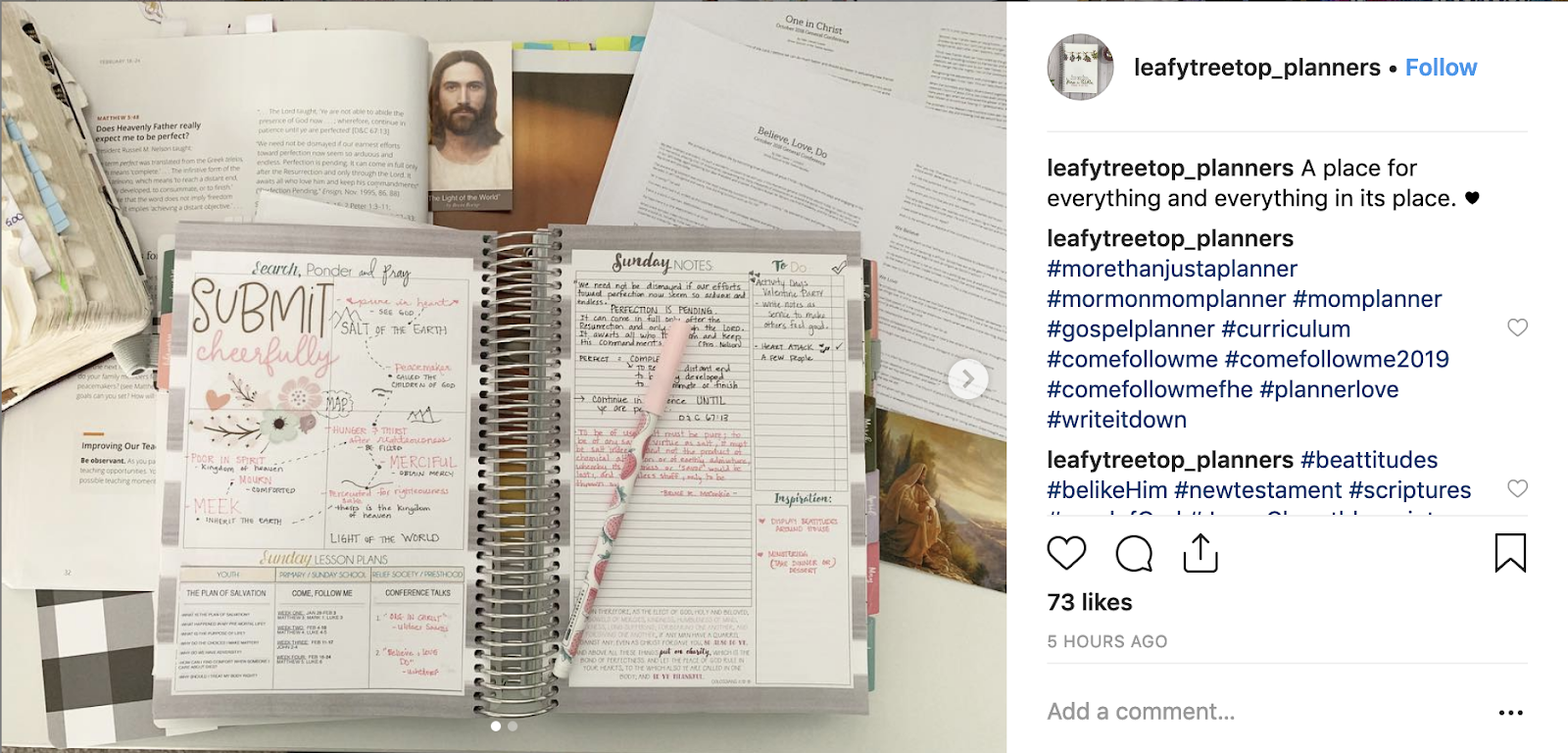Screen dimensions: 1568x753
Task: Like the #beattitudes comment's small heart
Action: (1517, 488)
